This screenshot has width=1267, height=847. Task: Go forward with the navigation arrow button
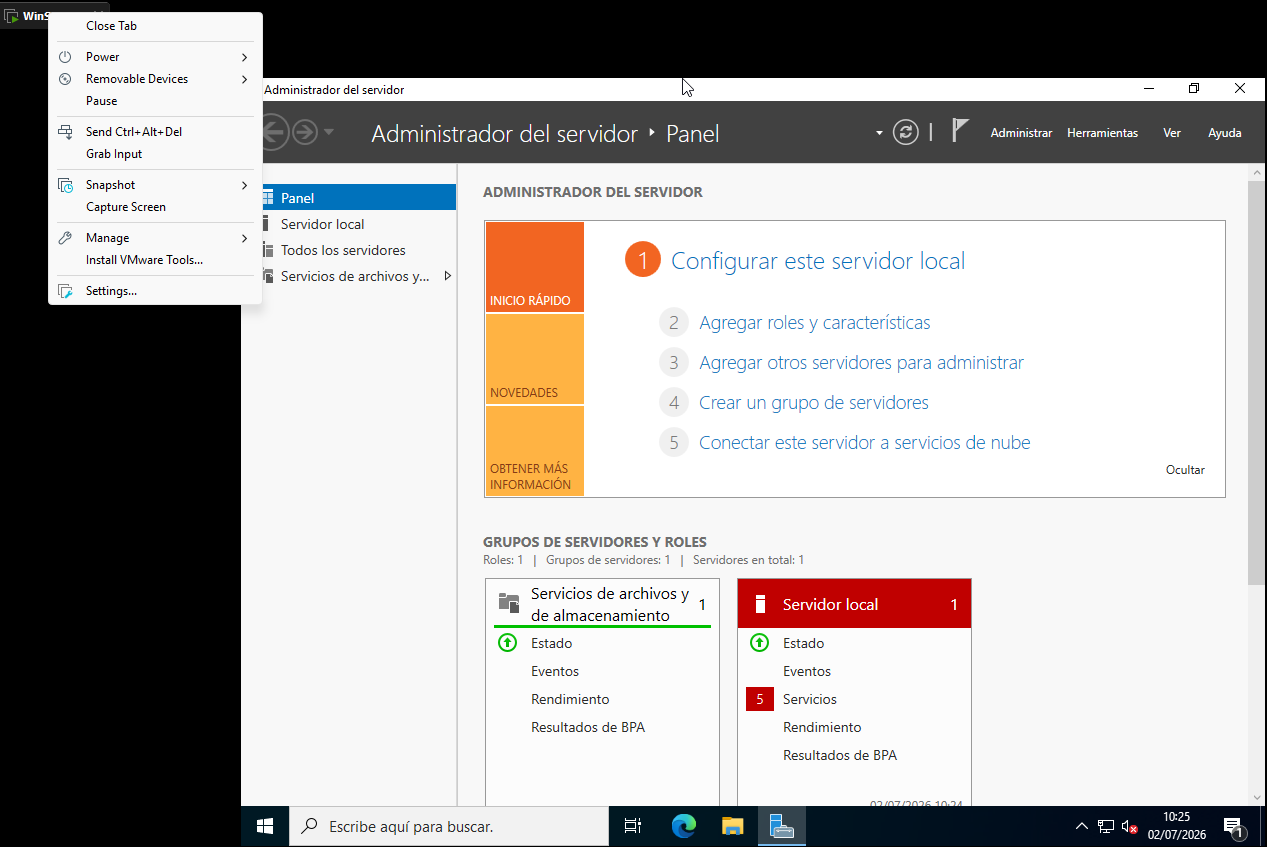pyautogui.click(x=305, y=132)
